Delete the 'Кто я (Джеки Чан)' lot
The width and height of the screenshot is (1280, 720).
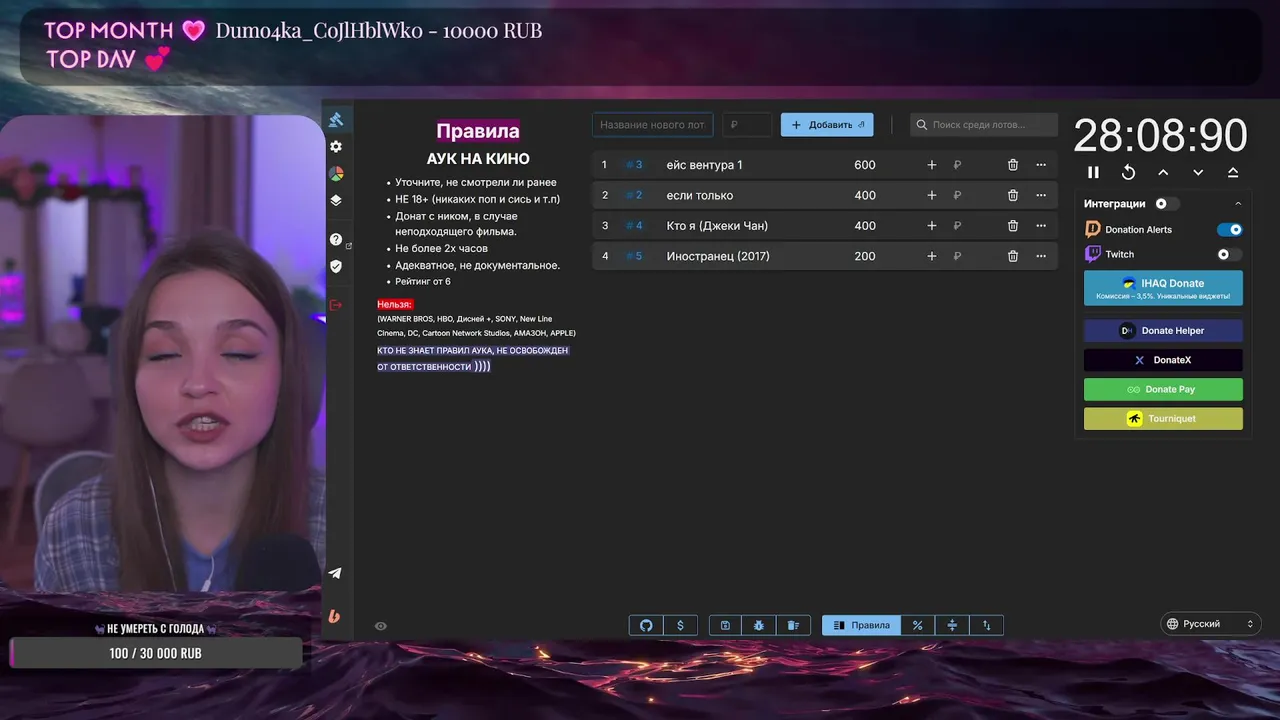pos(1013,226)
